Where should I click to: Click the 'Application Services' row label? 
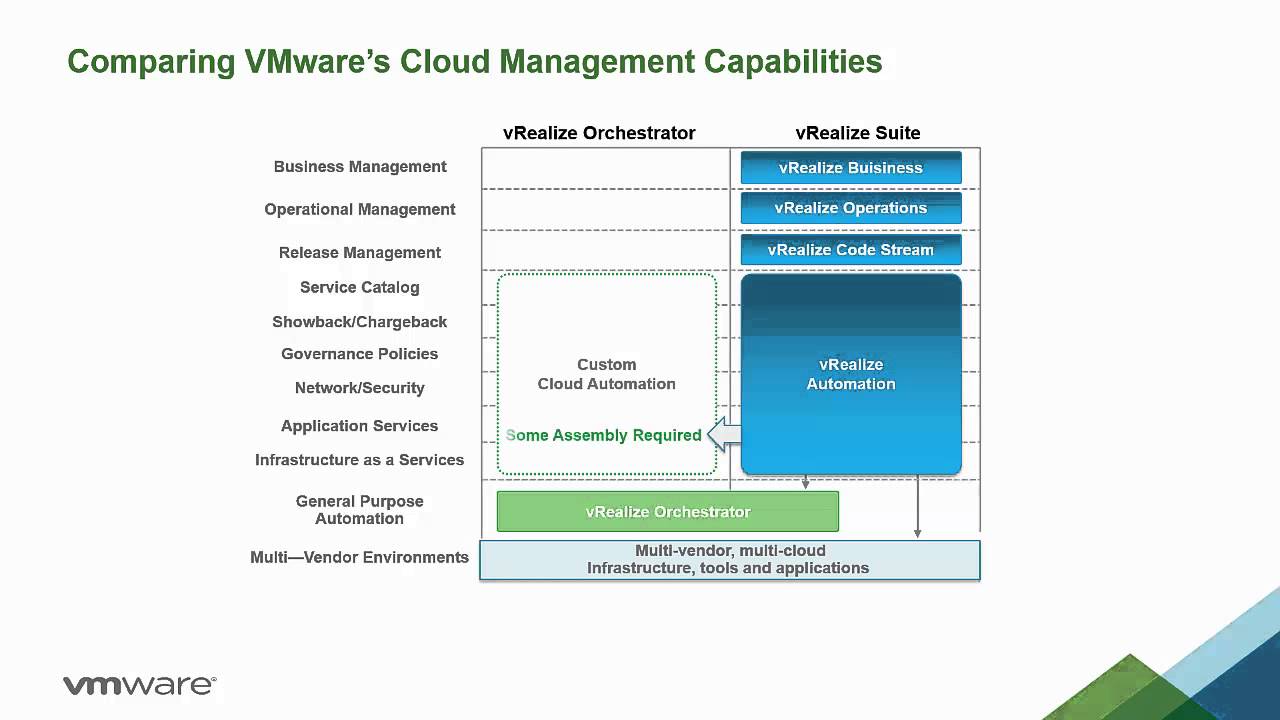tap(360, 426)
